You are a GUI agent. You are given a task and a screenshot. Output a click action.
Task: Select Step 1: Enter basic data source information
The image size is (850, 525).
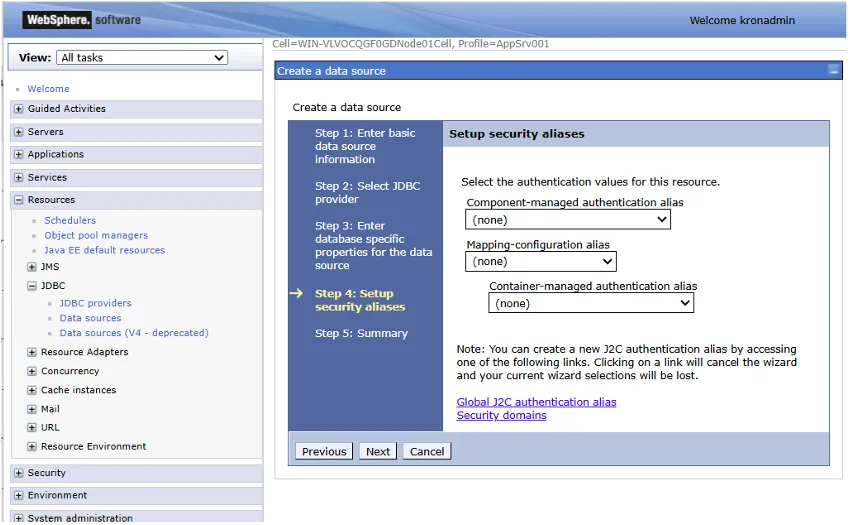click(365, 146)
